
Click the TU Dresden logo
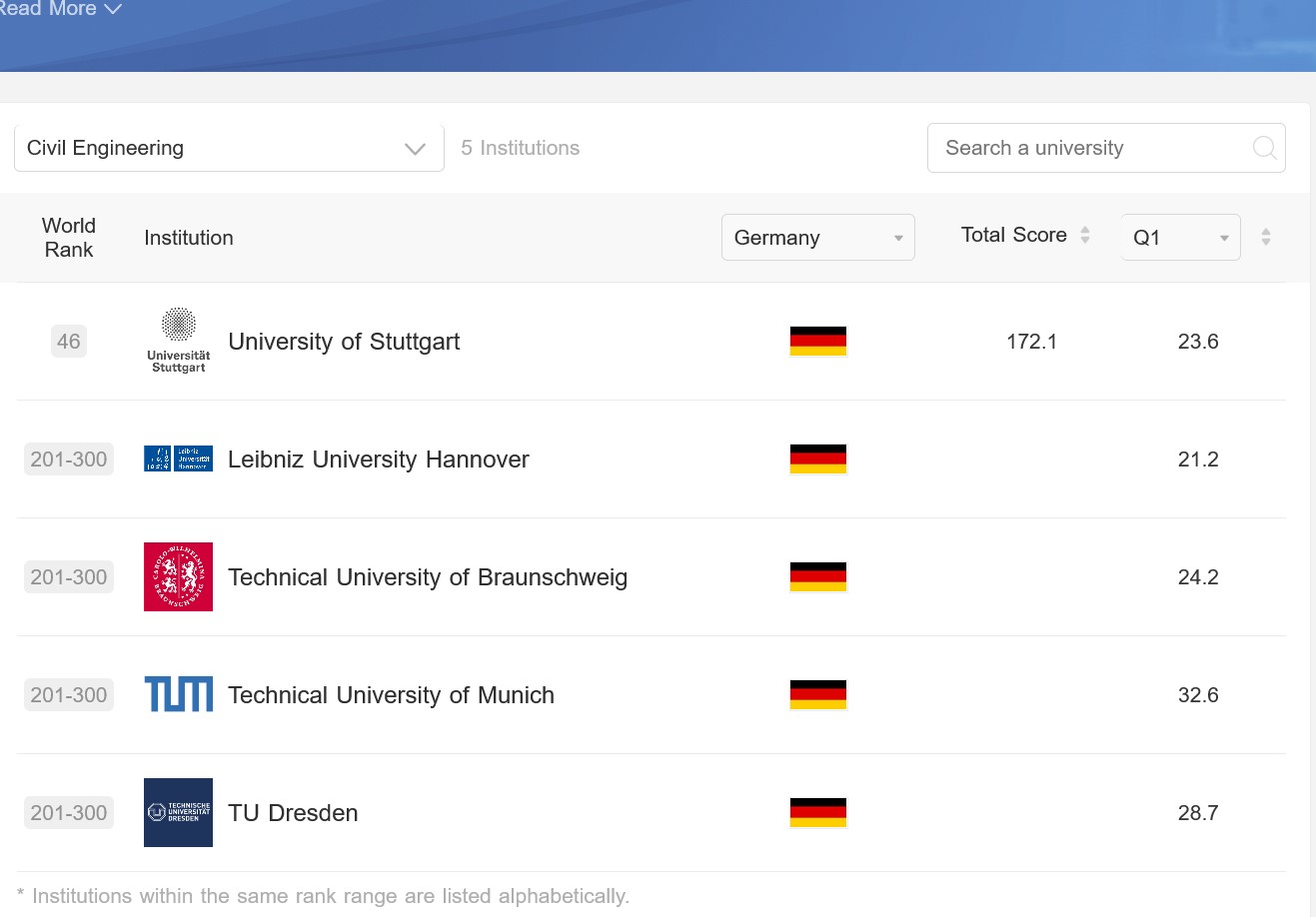pyautogui.click(x=178, y=812)
